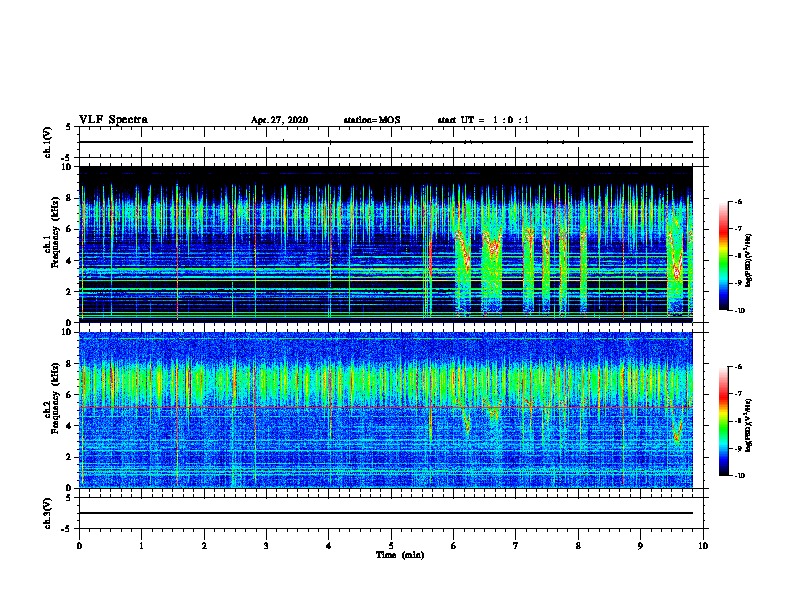Click the "station=MOS" label
This screenshot has width=792, height=612.
pos(372,120)
